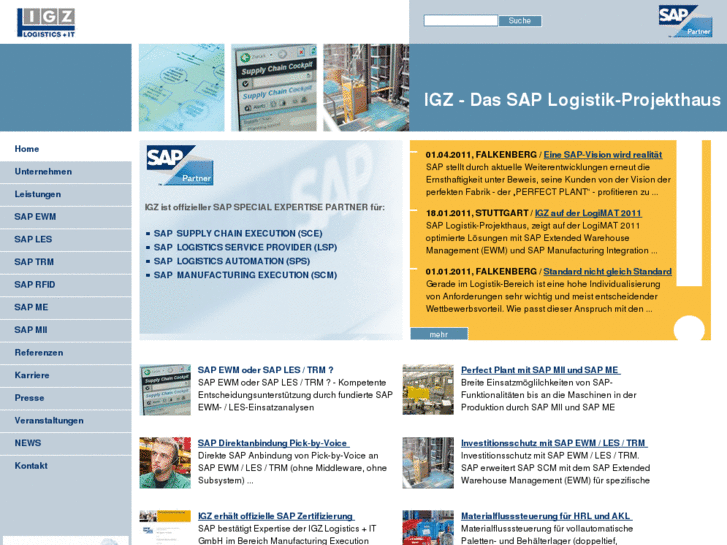Screen dimensions: 727x545
Task: Open Referenzen page from sidebar
Action: (x=66, y=353)
